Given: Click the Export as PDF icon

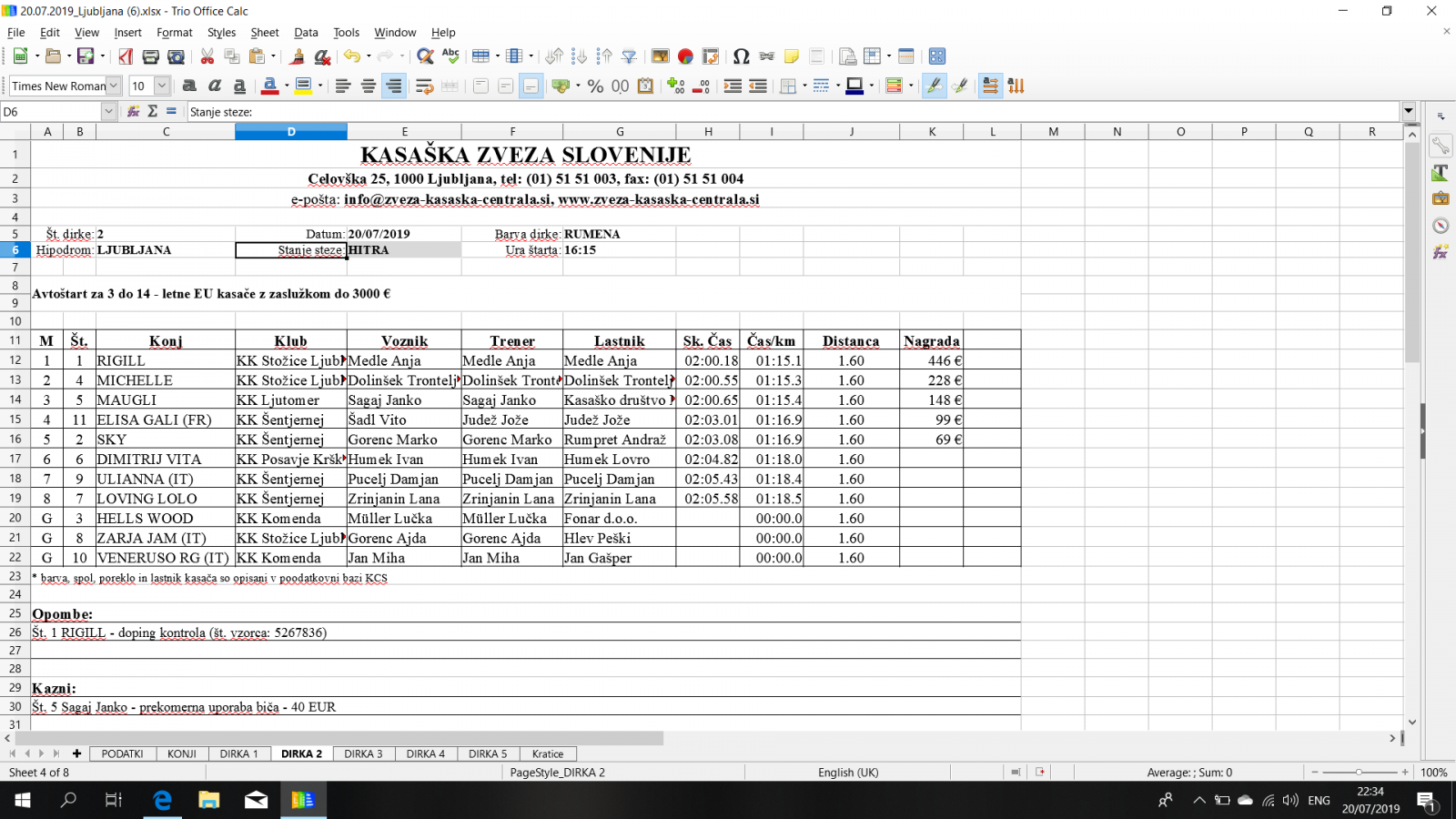Looking at the screenshot, I should click(x=126, y=56).
